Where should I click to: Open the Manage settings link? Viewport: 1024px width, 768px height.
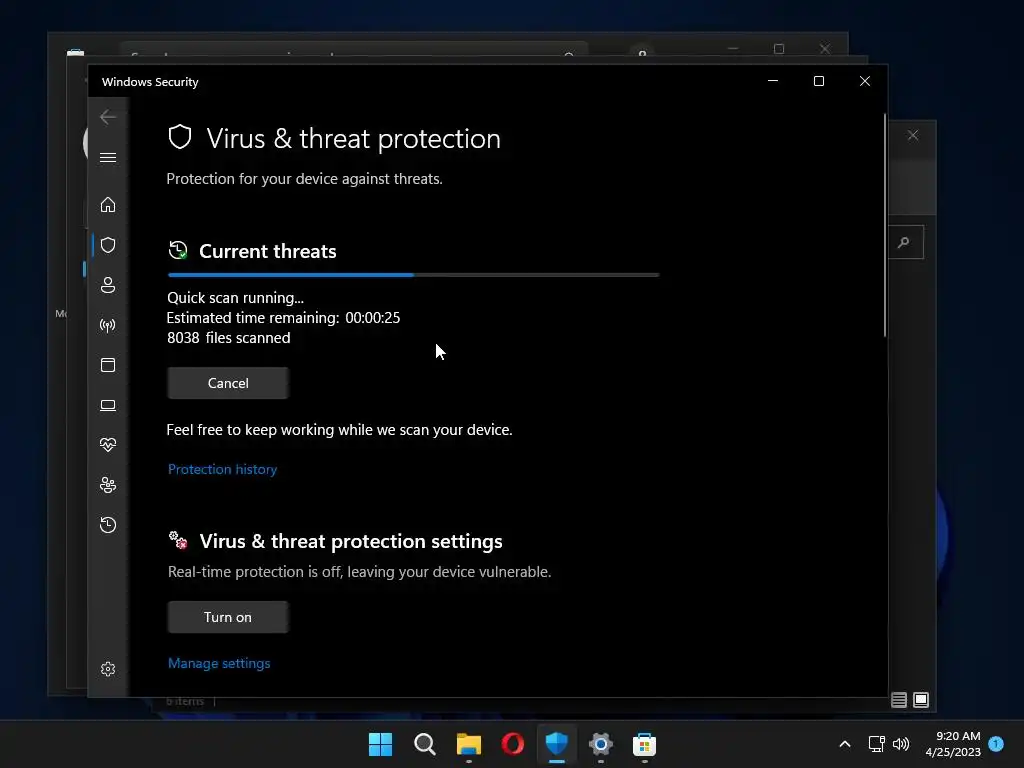pyautogui.click(x=219, y=663)
